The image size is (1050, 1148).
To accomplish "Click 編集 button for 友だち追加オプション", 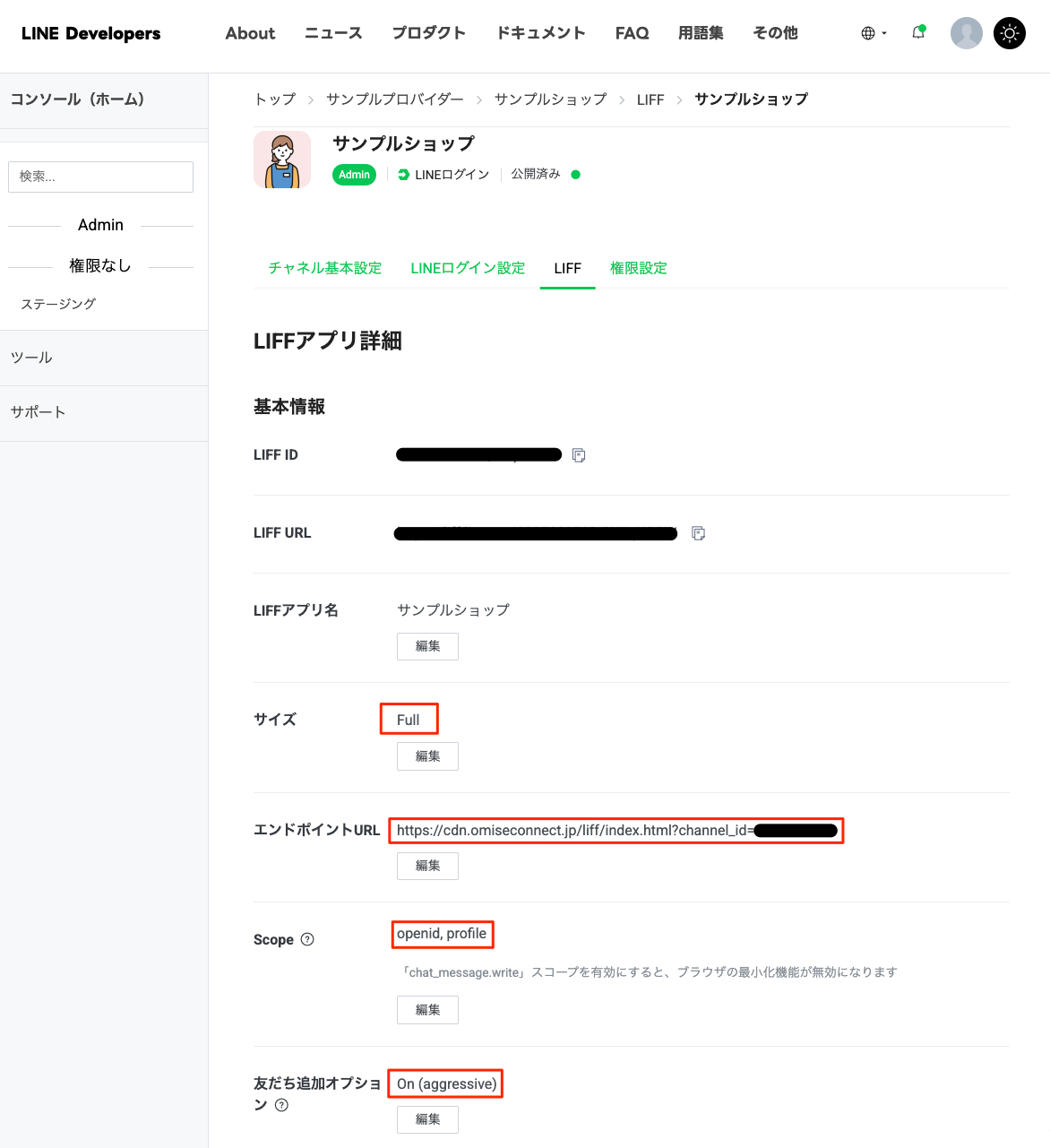I will (427, 1119).
